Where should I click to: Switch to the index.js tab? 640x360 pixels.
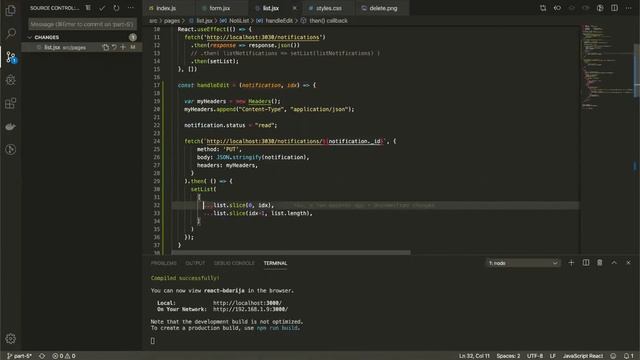tap(166, 8)
